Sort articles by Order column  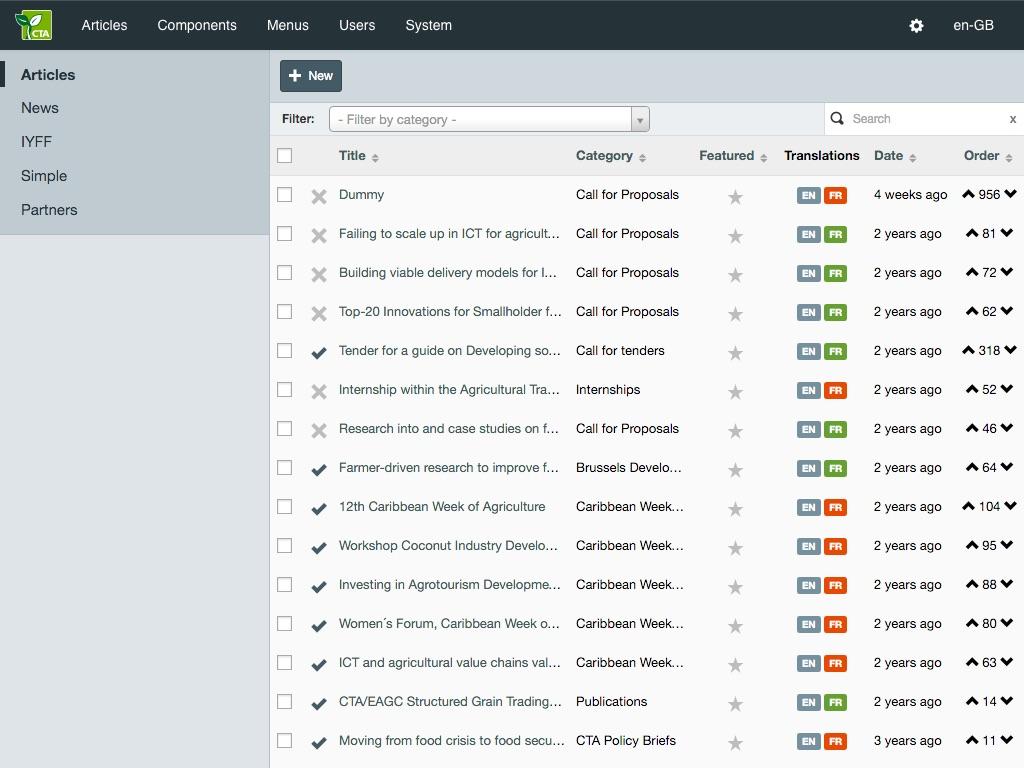tap(988, 155)
